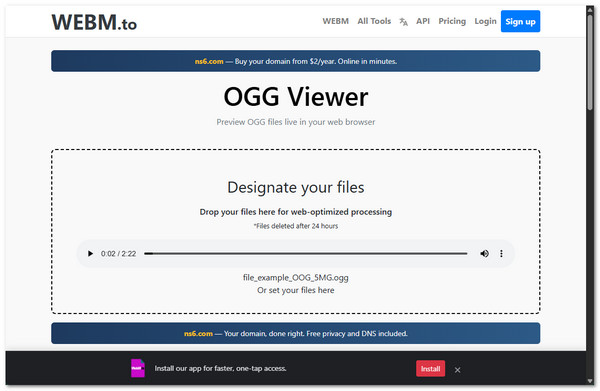Click the audio time 0:02 / 2:22 display

click(118, 254)
